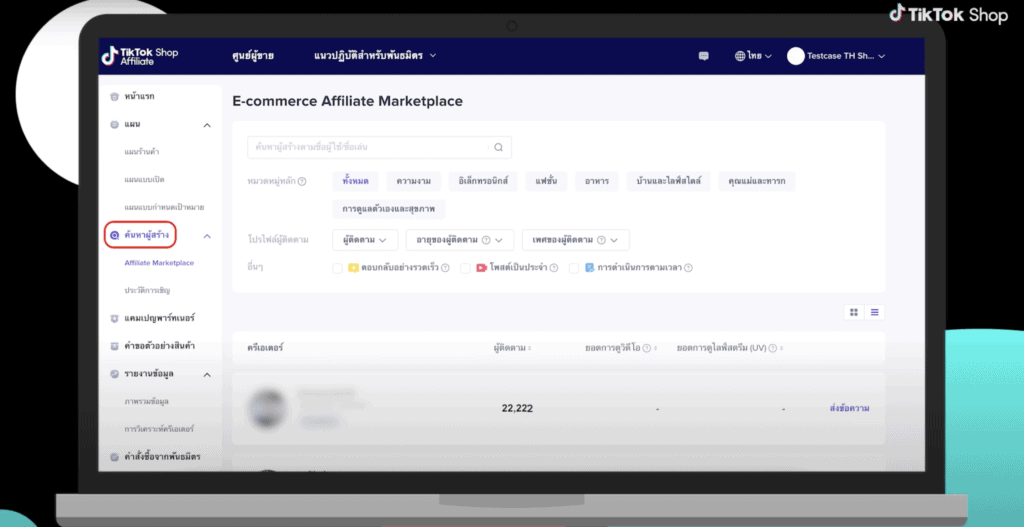Open ประวัติการเชิญ in sidebar
Screen dimensions: 1024x527
click(x=148, y=291)
